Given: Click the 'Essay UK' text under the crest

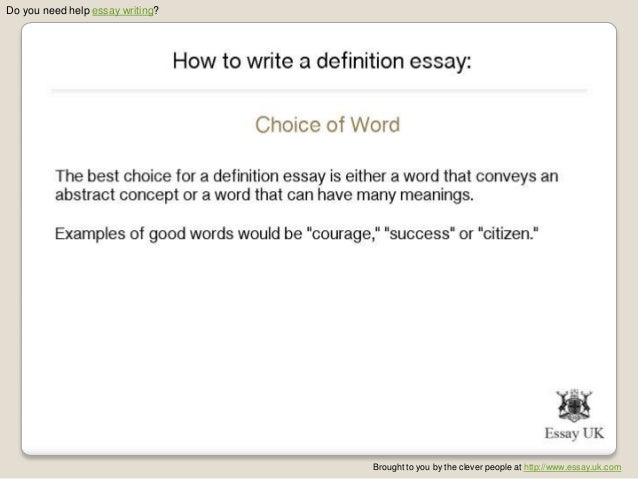Looking at the screenshot, I should (574, 433).
